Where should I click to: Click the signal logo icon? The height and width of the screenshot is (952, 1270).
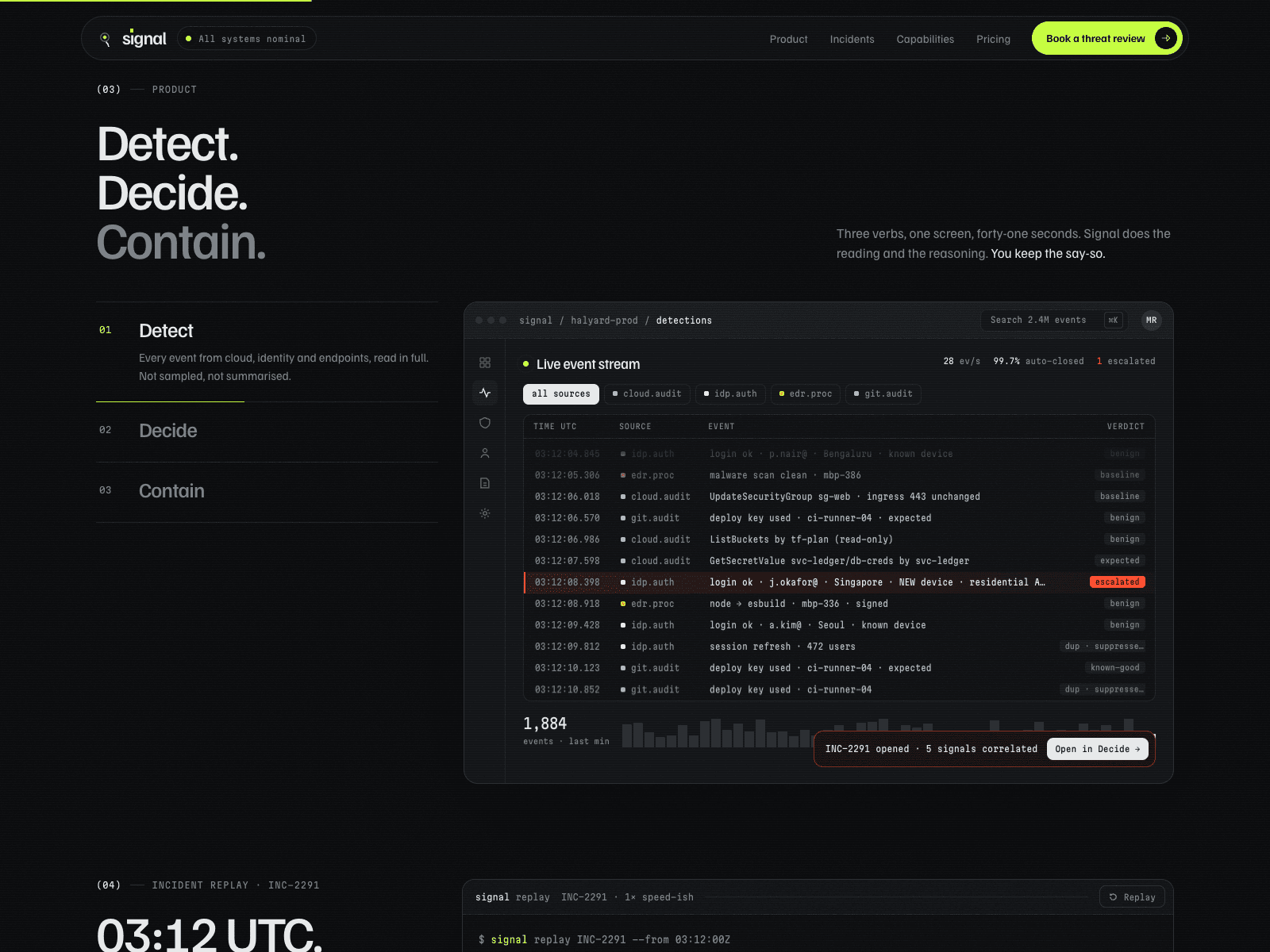coord(105,39)
